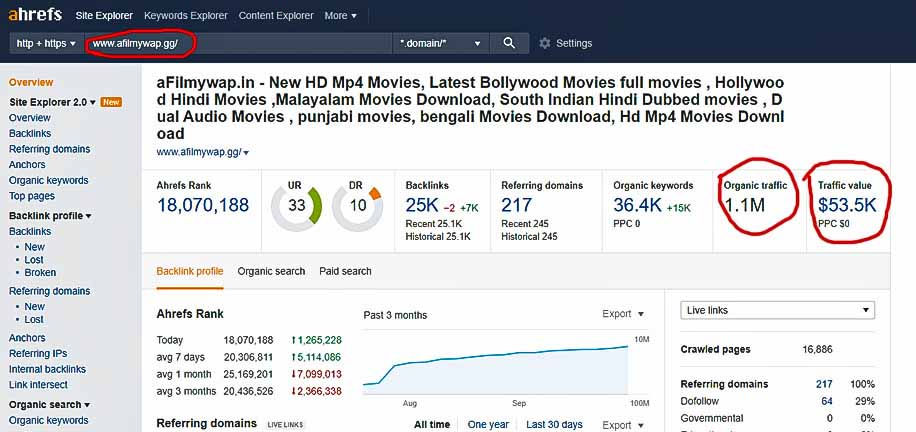Click the New badge beside Site Explorer 2.0
This screenshot has height=432, width=916.
coord(111,102)
